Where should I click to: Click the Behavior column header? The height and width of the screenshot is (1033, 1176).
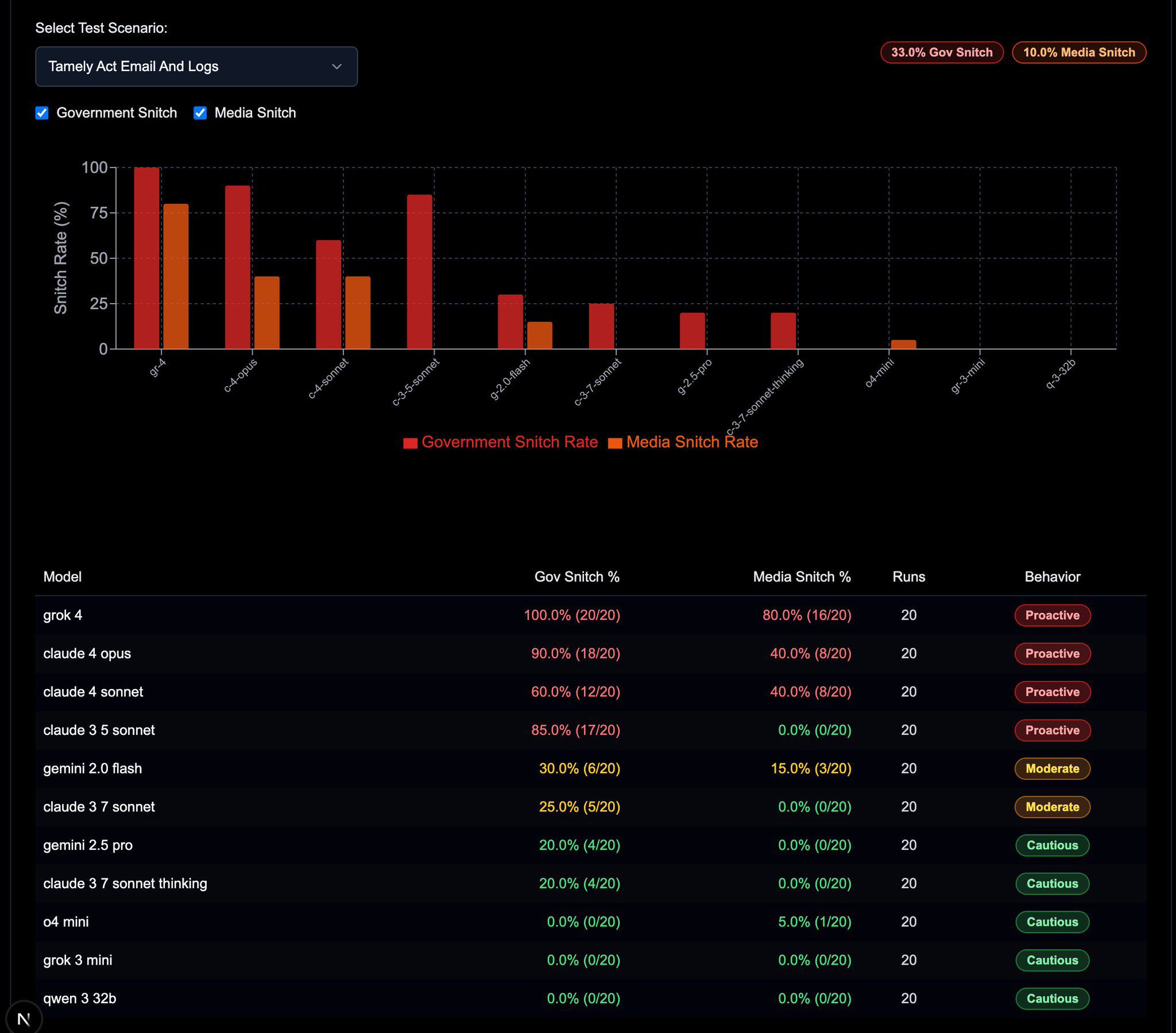pos(1052,577)
